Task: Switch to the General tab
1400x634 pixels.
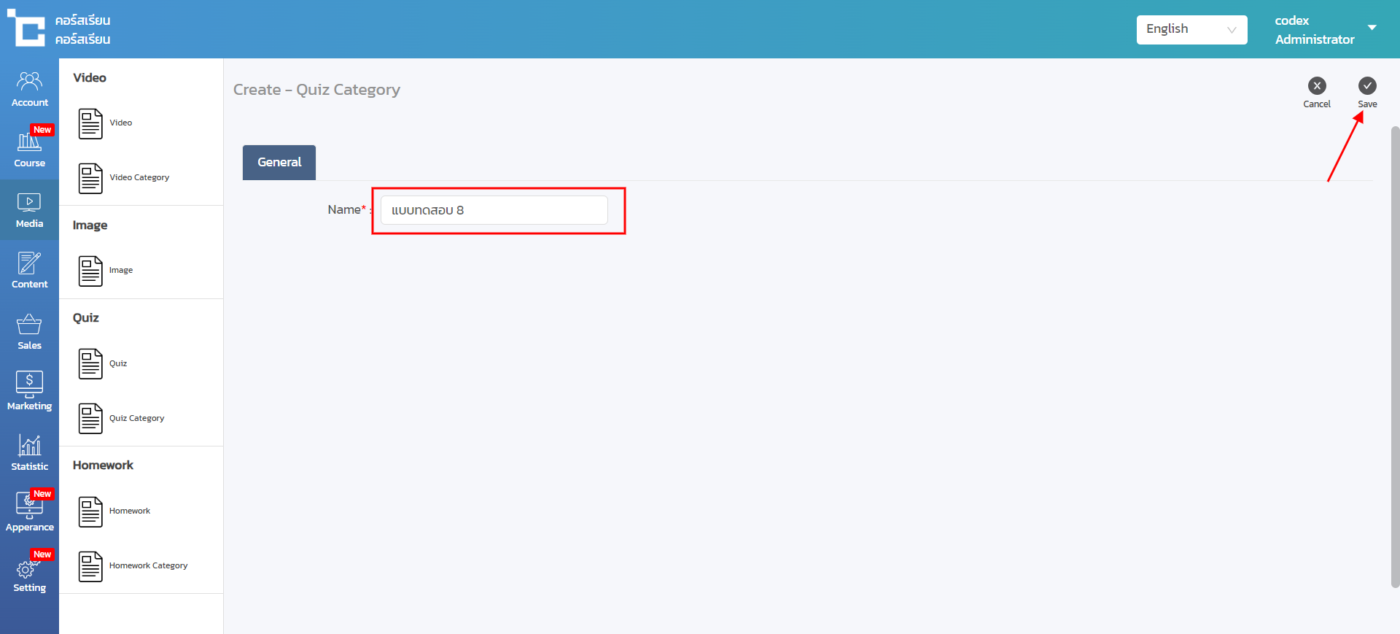Action: [279, 162]
